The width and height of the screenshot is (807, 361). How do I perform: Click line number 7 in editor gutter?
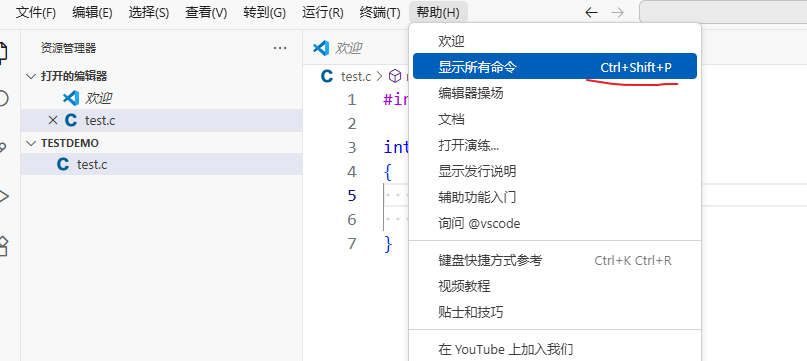pos(352,244)
